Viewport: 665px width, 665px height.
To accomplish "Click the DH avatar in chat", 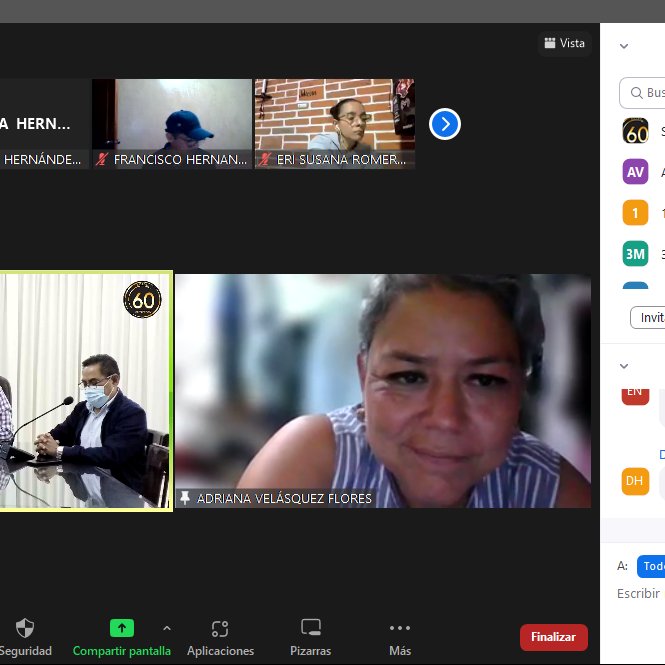I will pyautogui.click(x=635, y=482).
